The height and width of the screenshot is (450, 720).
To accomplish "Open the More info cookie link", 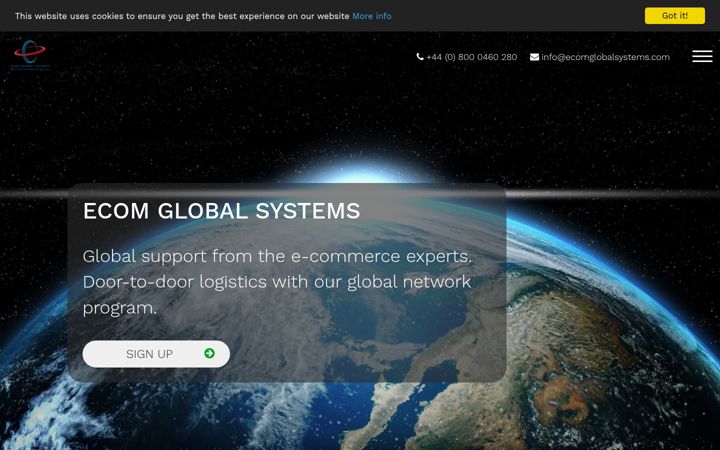I will tap(372, 16).
